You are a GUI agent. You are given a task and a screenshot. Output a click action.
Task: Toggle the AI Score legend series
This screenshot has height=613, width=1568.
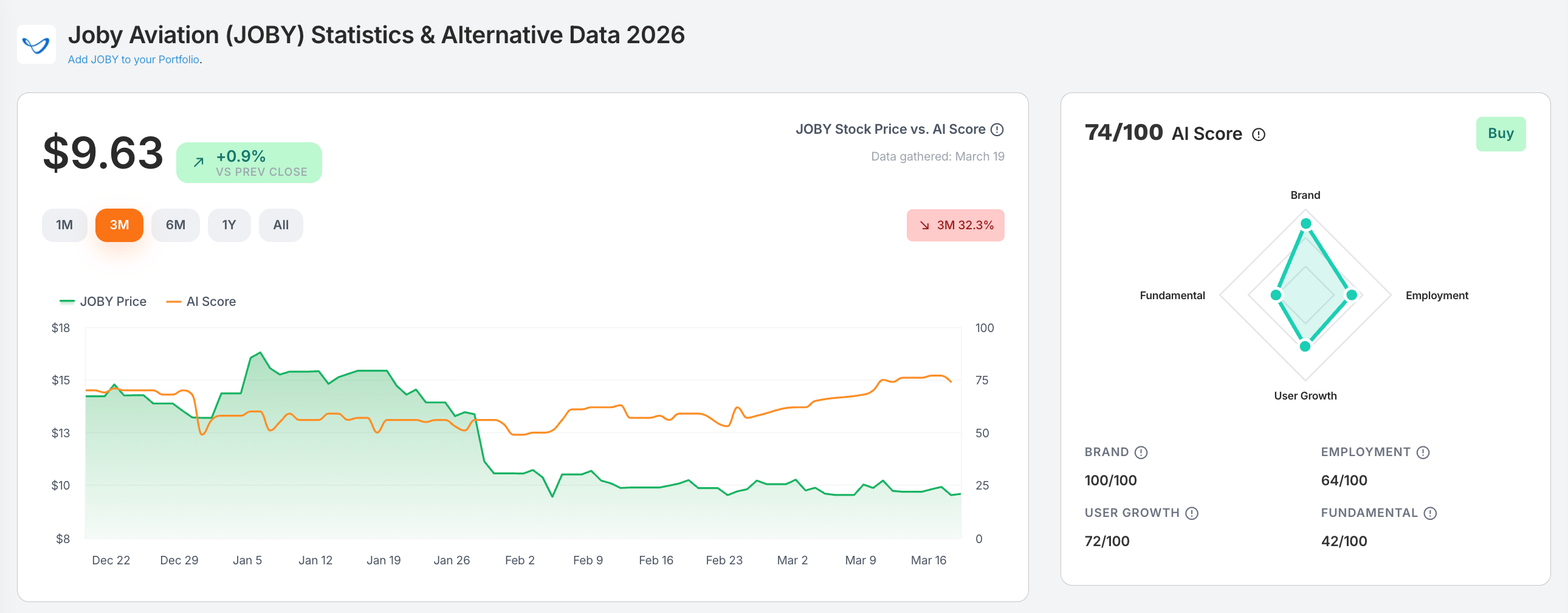coord(201,302)
